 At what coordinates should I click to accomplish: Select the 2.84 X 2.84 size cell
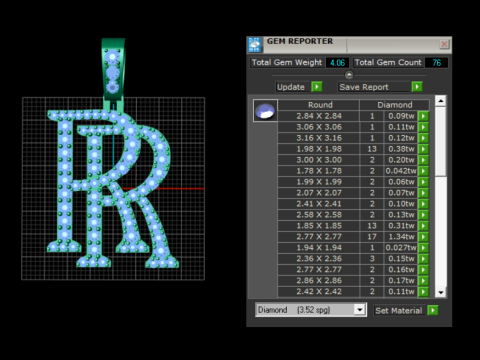[319, 116]
